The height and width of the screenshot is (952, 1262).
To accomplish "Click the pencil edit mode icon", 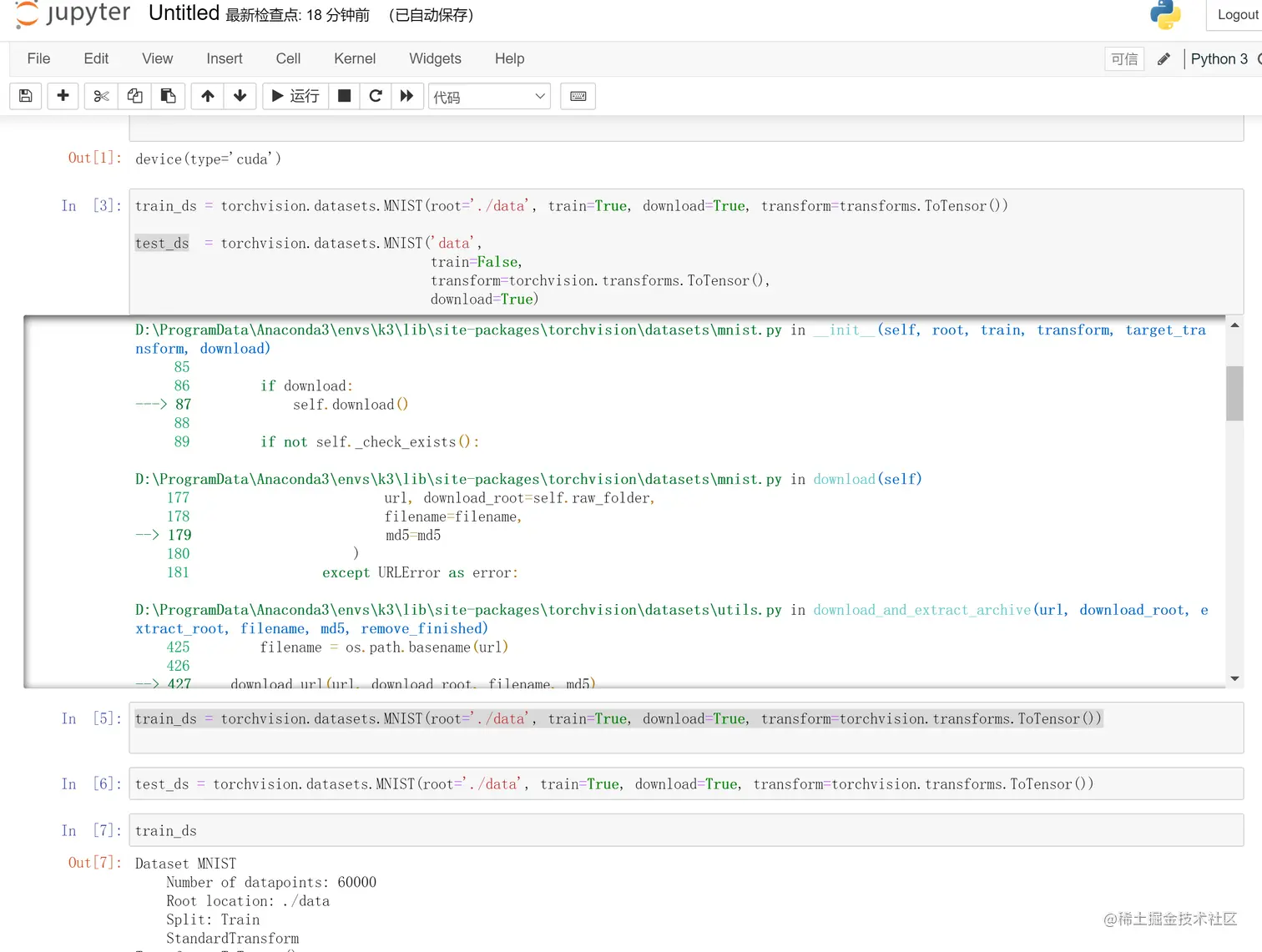I will [1164, 59].
